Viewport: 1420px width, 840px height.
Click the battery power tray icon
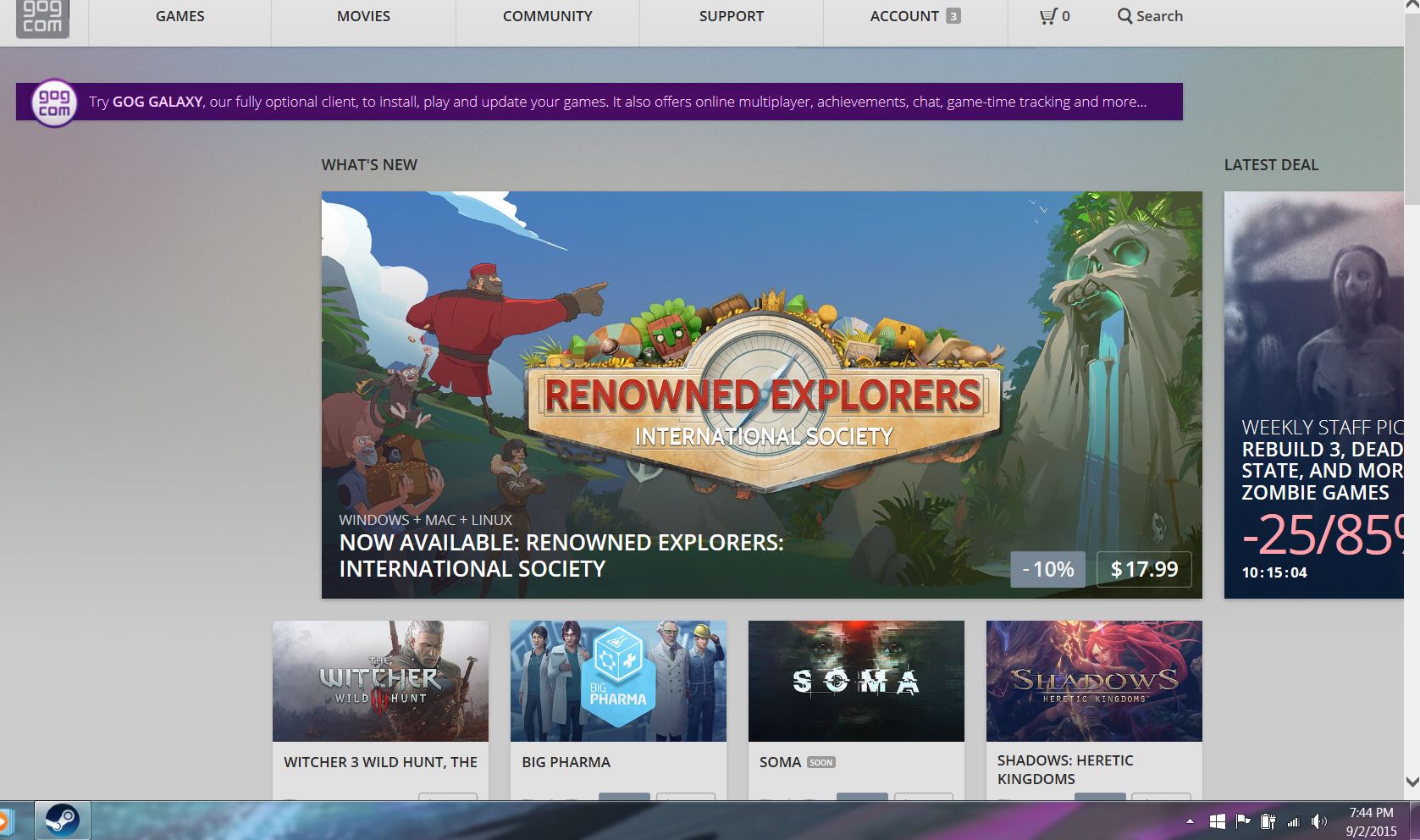tap(1268, 821)
